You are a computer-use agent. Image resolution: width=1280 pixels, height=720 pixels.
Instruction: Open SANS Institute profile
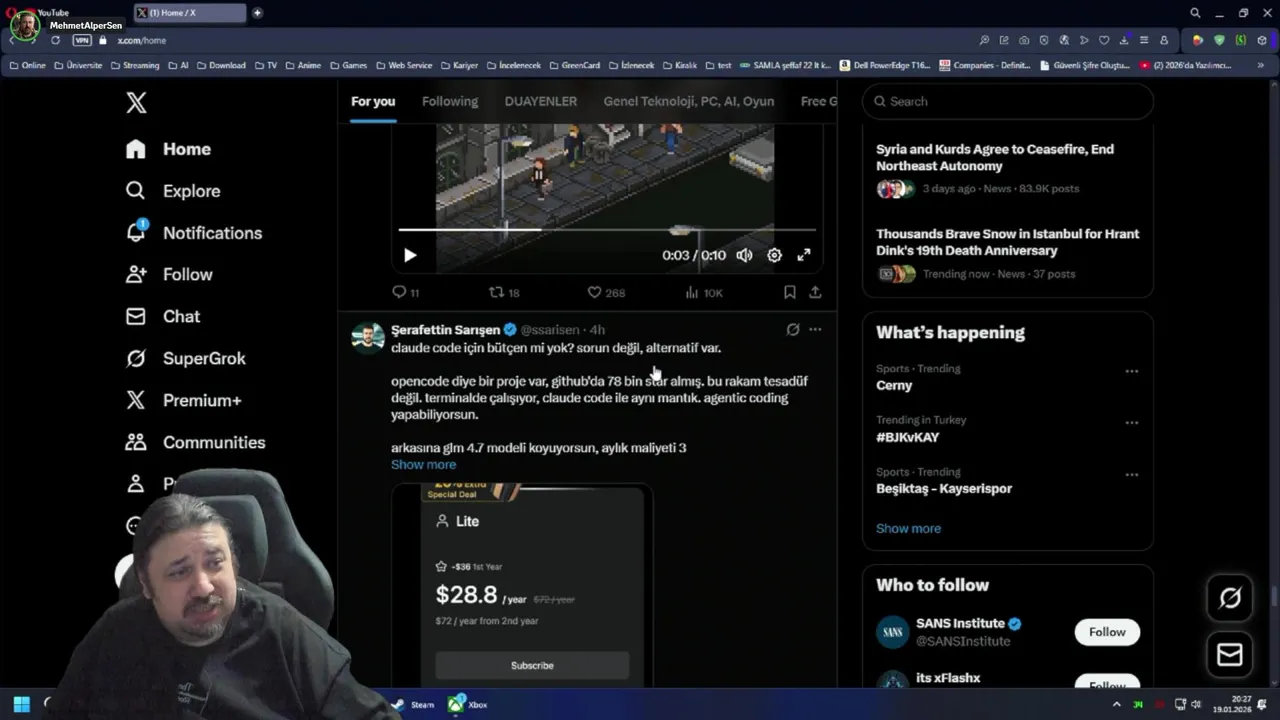point(960,623)
